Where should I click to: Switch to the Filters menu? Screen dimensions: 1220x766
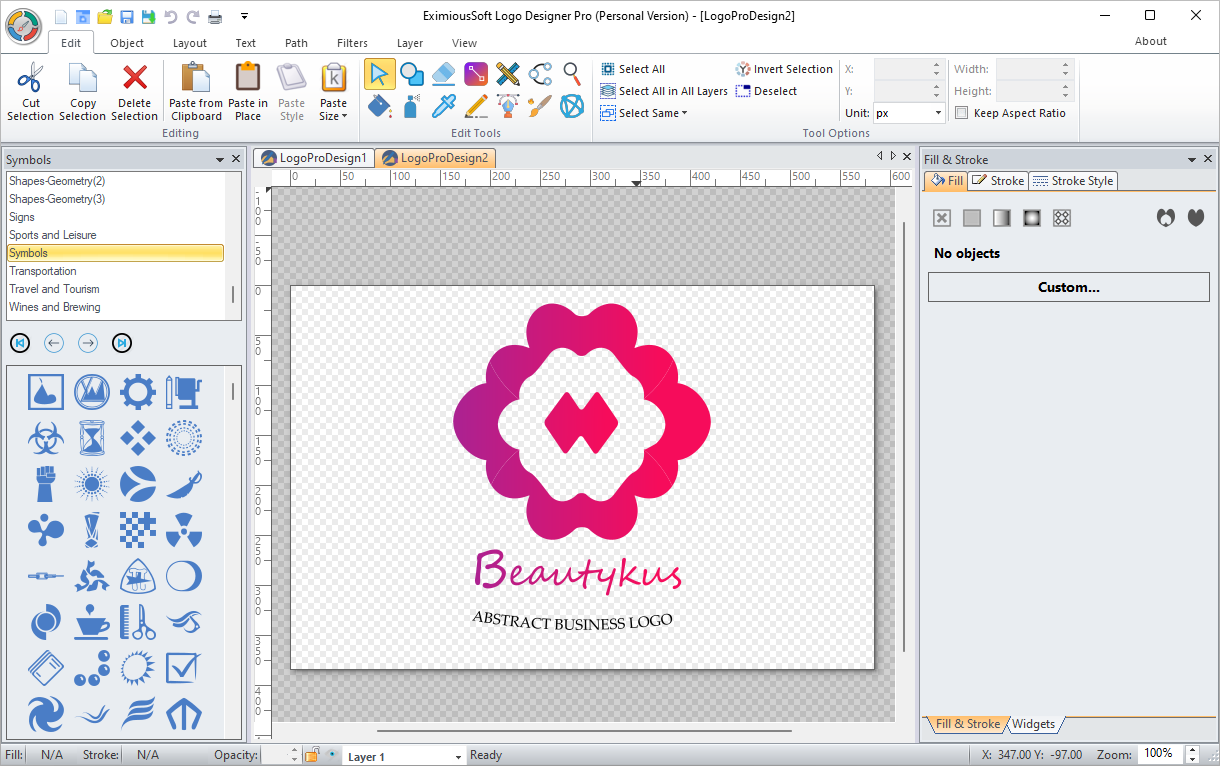pyautogui.click(x=351, y=43)
